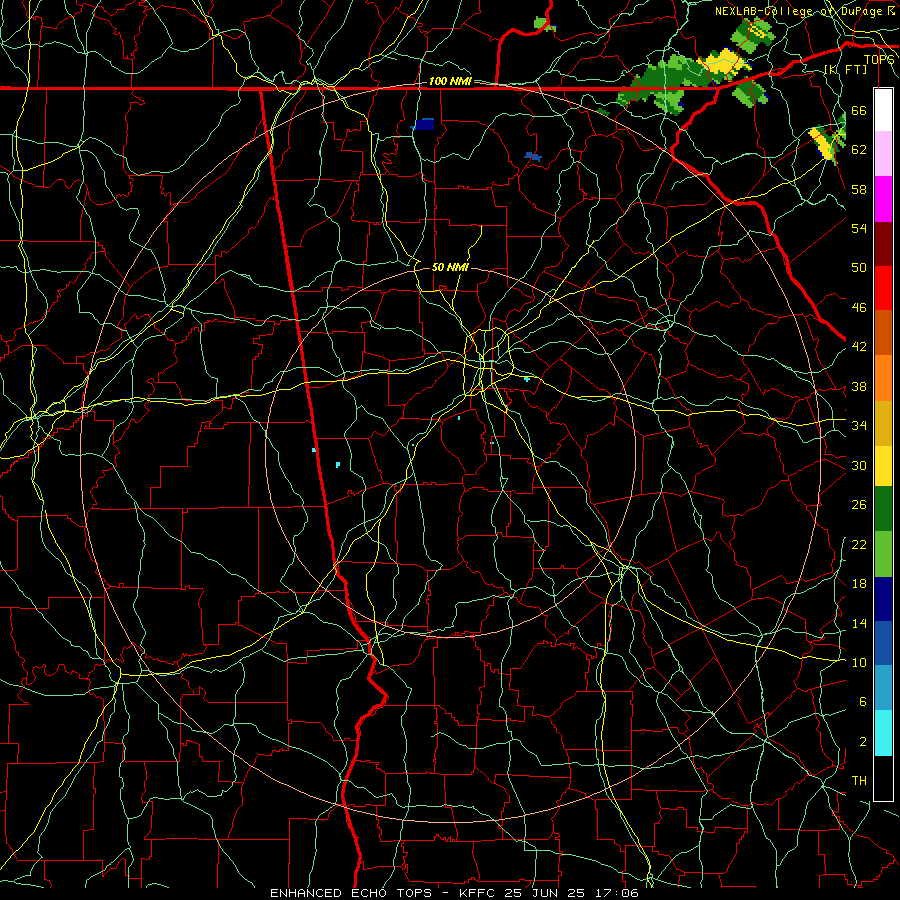The width and height of the screenshot is (900, 900).
Task: Click the navy blue echo near the 100 NMI ring
Action: [424, 124]
